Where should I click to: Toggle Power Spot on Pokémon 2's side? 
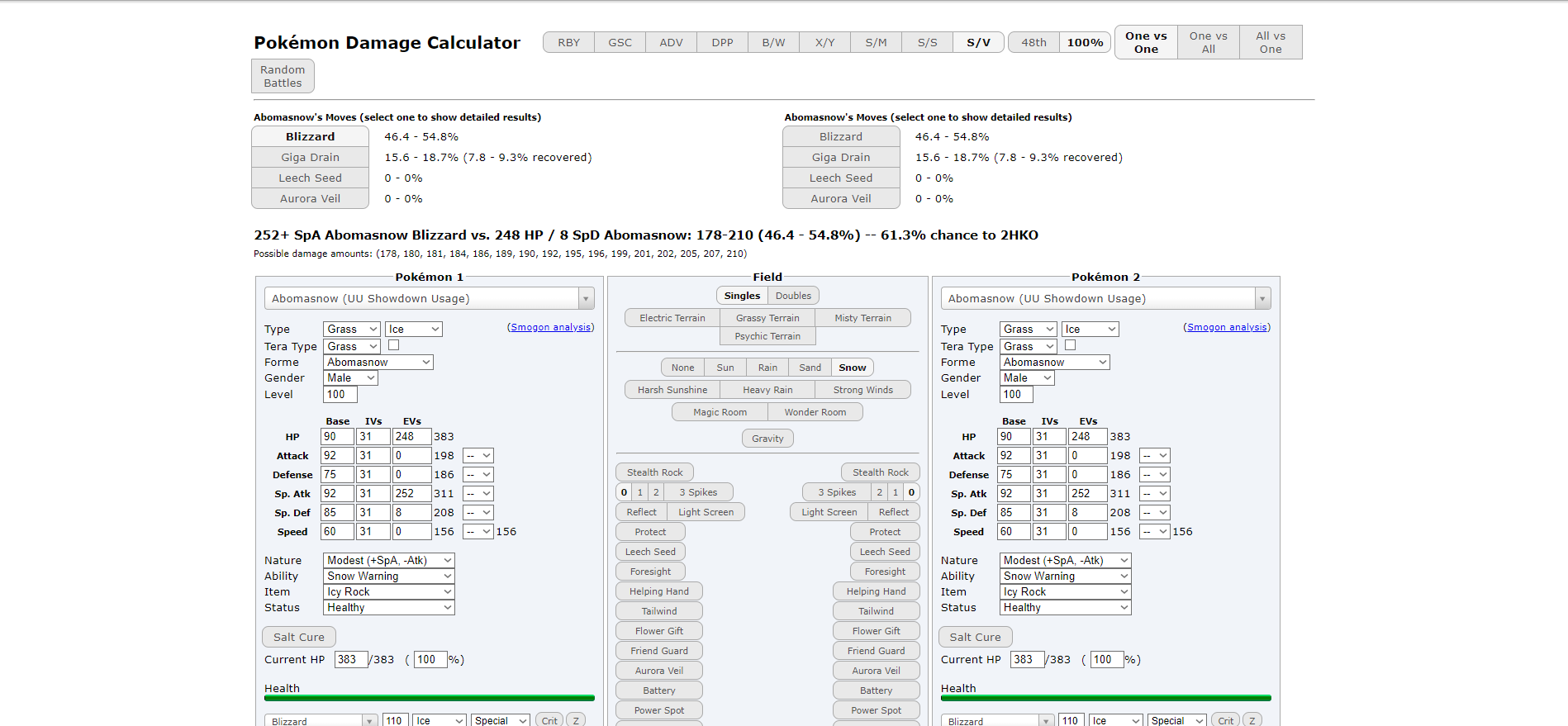tap(876, 710)
